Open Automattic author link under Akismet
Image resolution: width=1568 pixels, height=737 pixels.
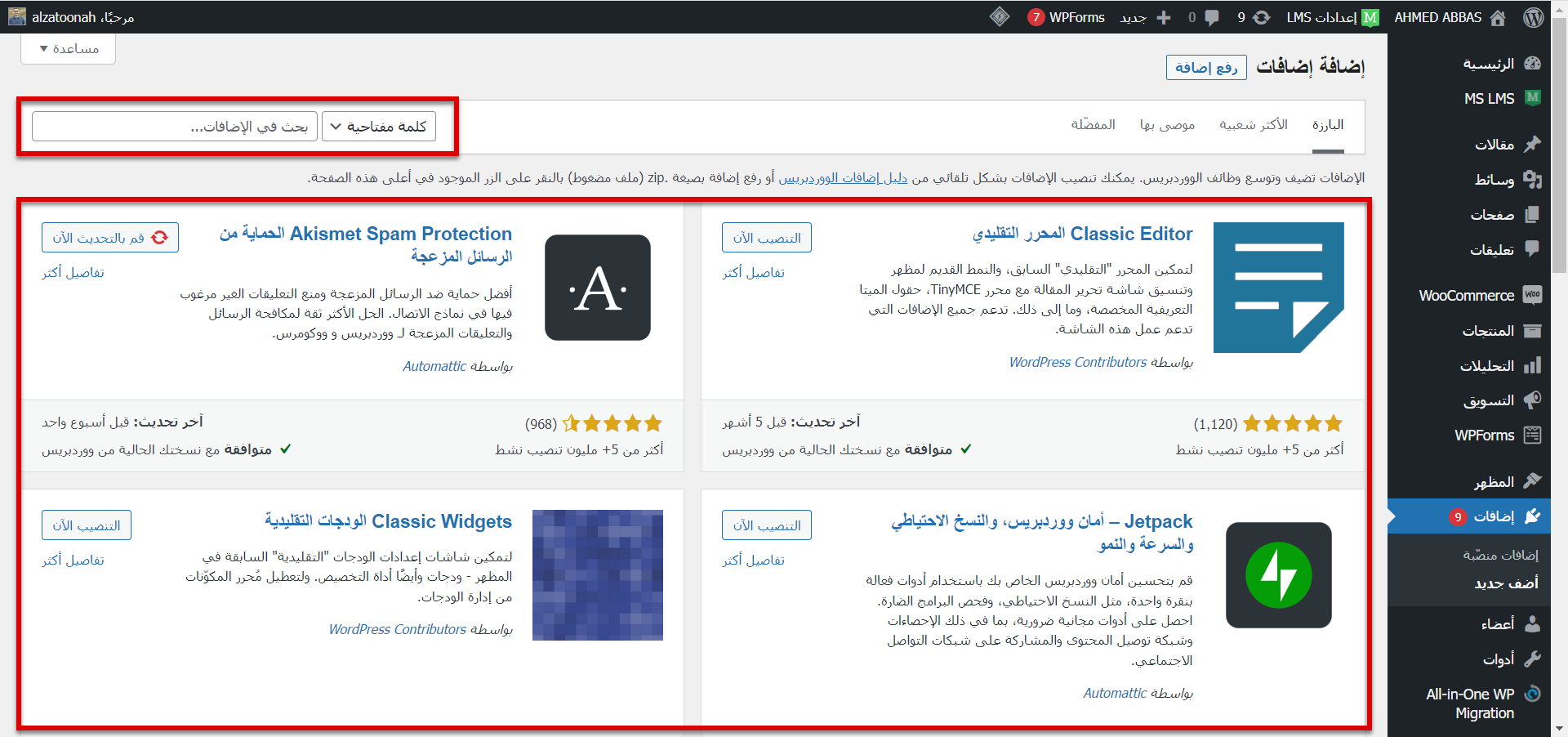tap(434, 366)
